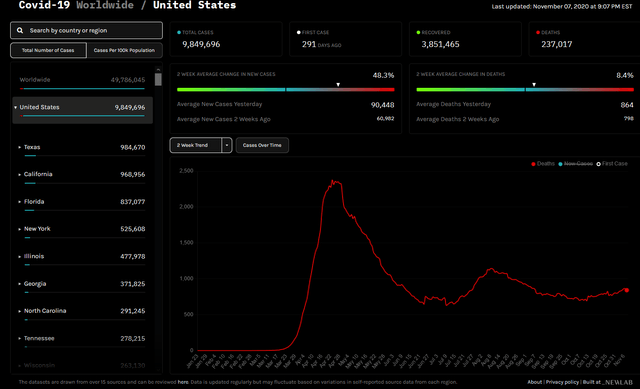Image resolution: width=640 pixels, height=389 pixels.
Task: Expand the Florida arrow
Action: [x=20, y=202]
